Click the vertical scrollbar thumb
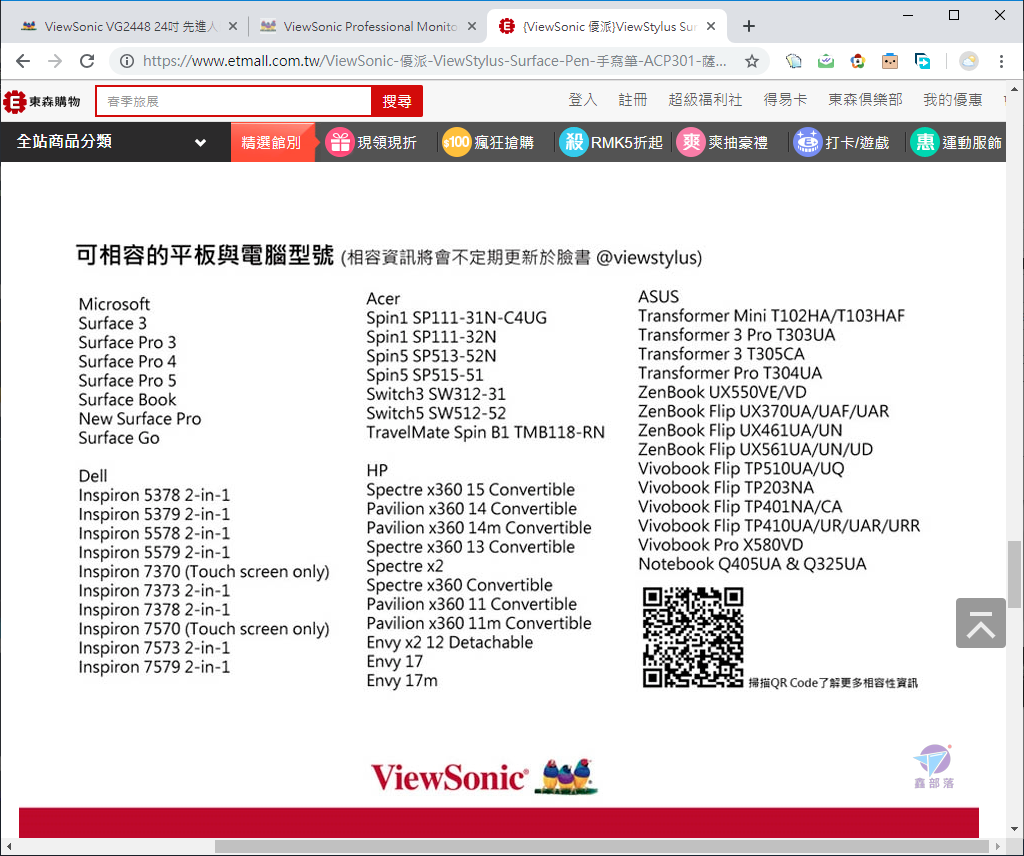This screenshot has width=1024, height=856. point(1014,574)
